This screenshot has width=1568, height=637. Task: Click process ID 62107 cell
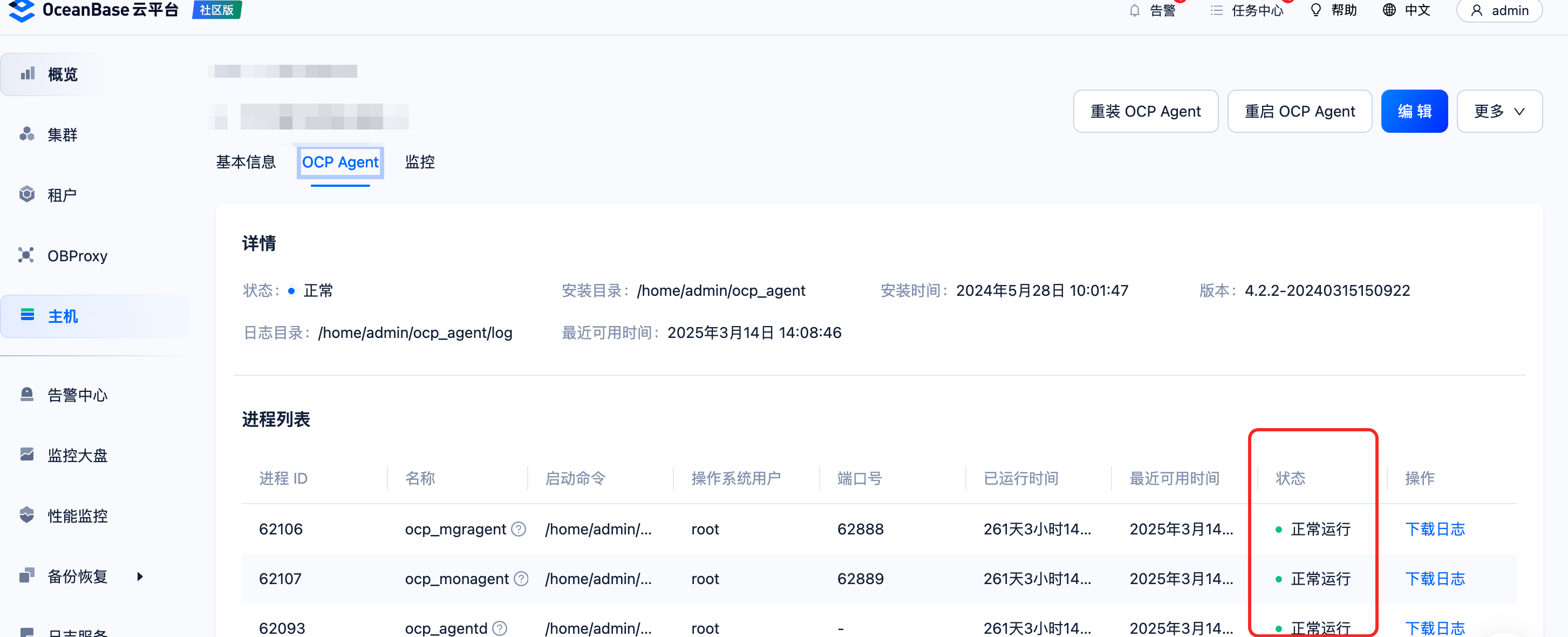pyautogui.click(x=280, y=579)
